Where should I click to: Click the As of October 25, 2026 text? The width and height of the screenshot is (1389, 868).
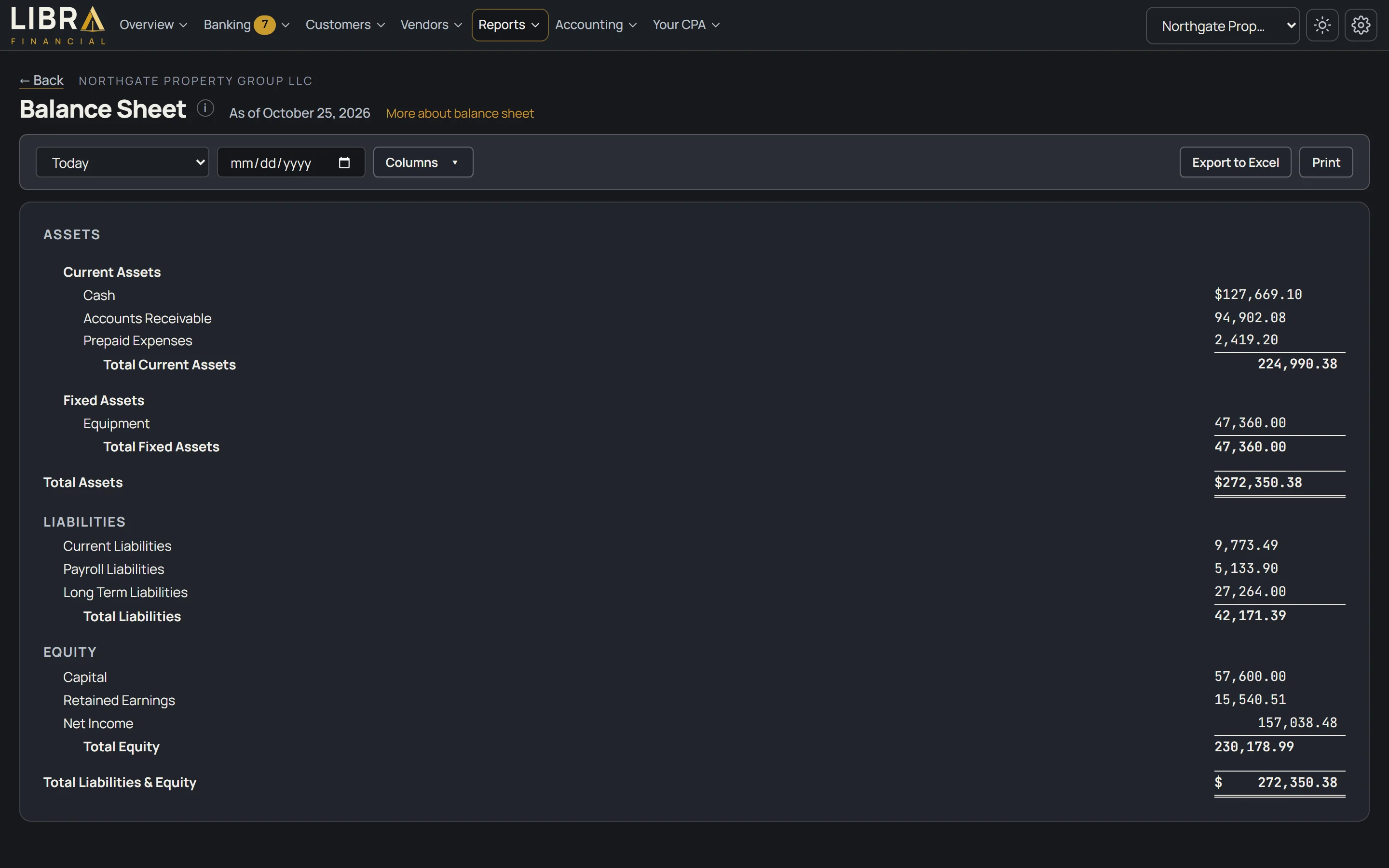(300, 113)
